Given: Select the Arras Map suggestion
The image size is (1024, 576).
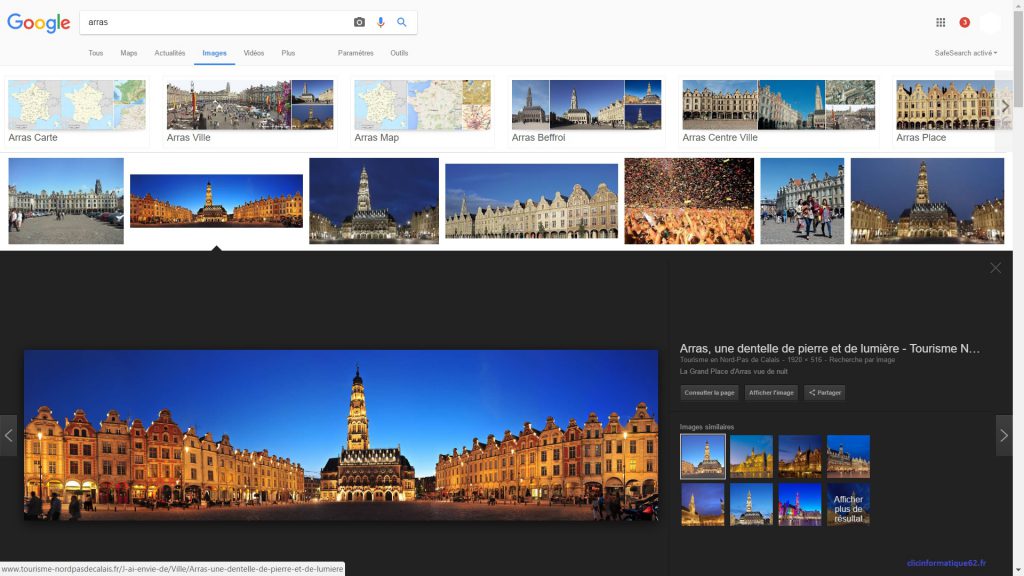Looking at the screenshot, I should point(423,111).
